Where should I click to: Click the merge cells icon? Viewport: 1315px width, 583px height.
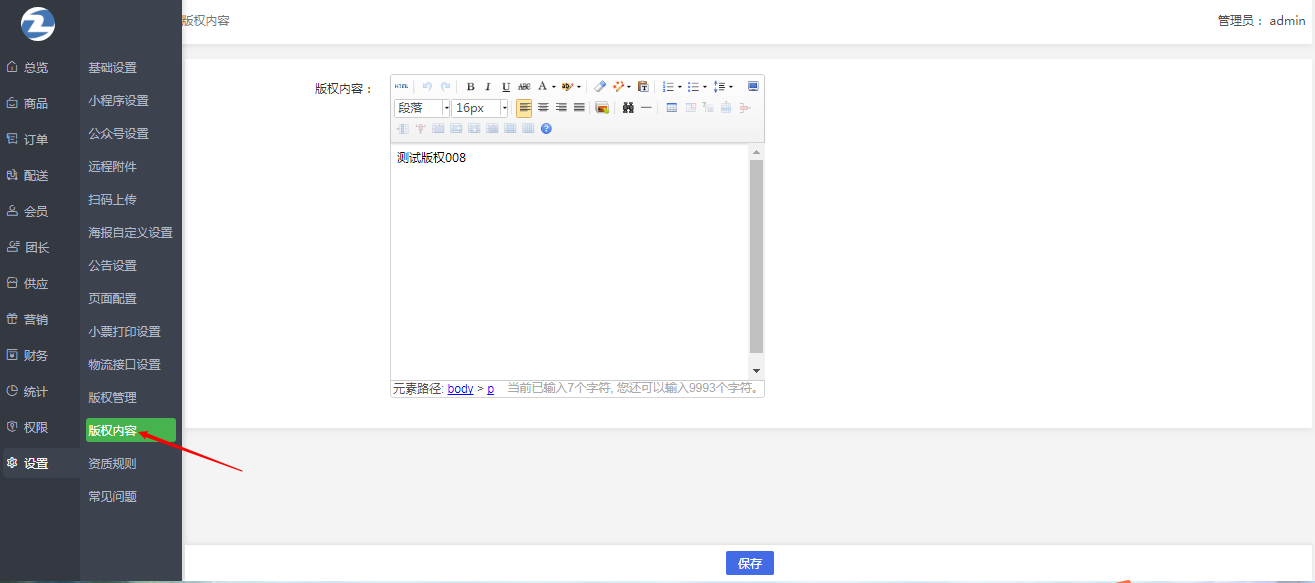pyautogui.click(x=438, y=128)
